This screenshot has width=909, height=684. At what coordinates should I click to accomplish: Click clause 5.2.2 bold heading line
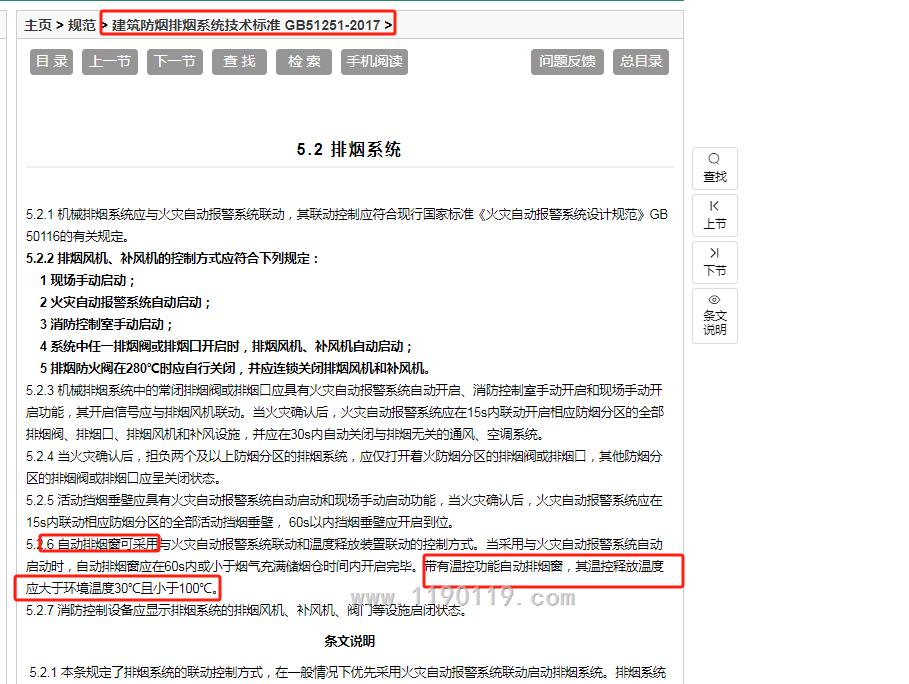click(x=173, y=258)
